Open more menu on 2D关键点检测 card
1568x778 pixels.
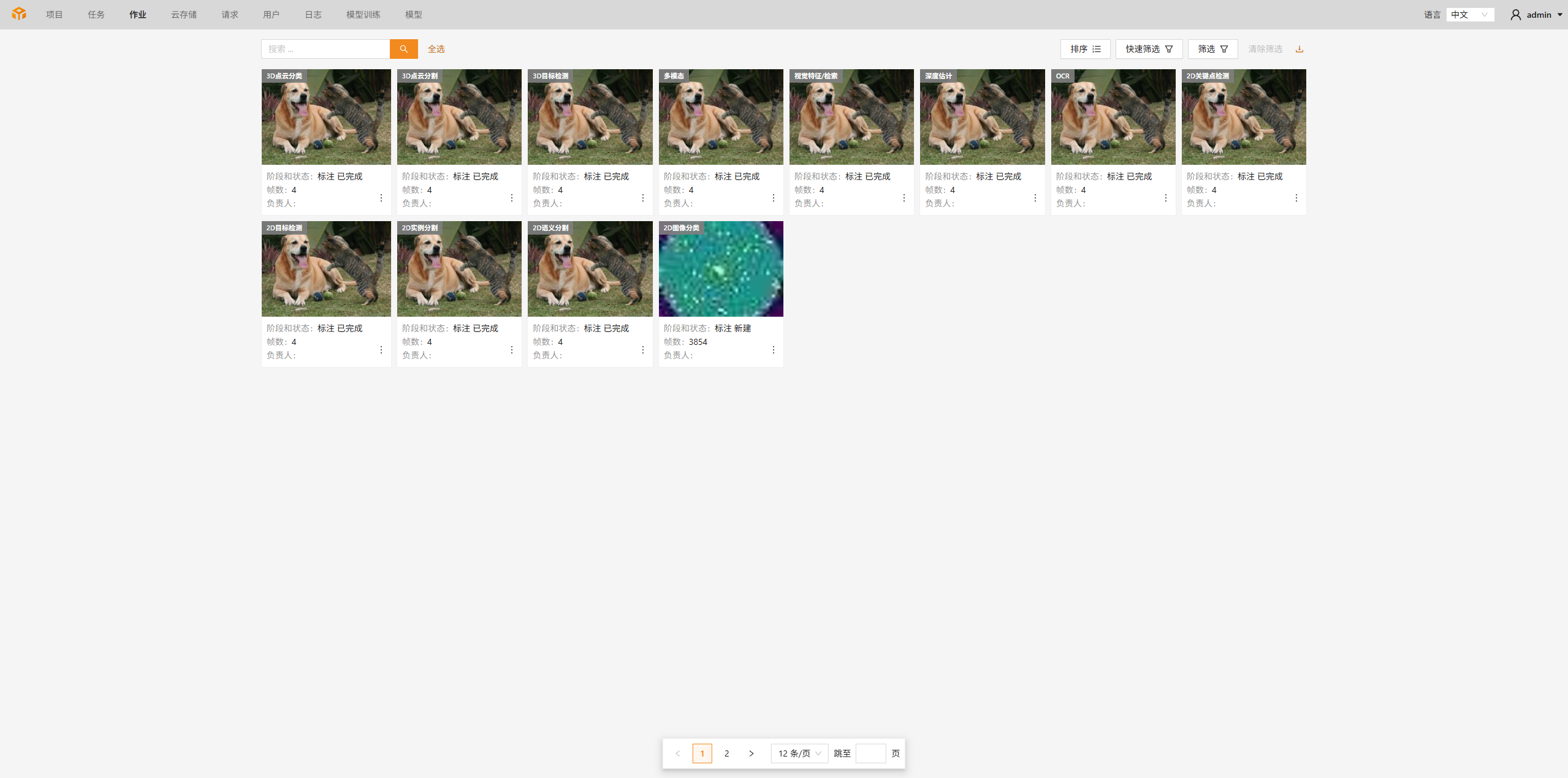click(x=1296, y=198)
